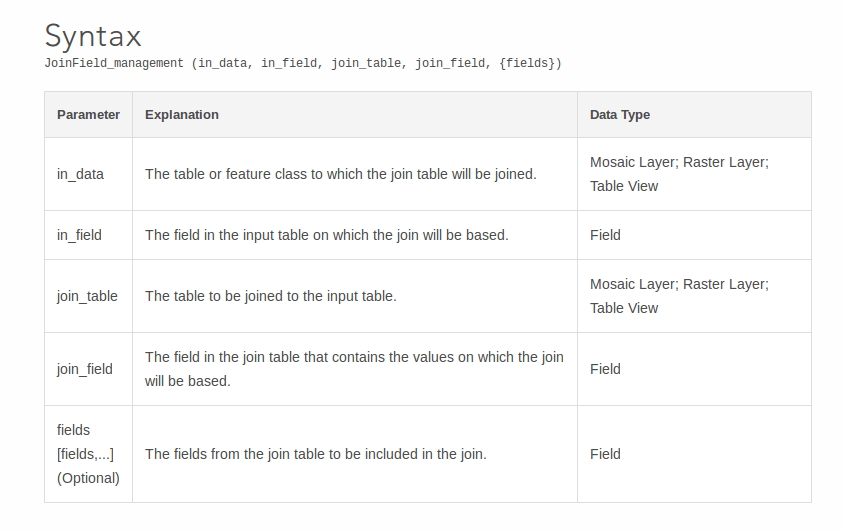Click the in_field Field data type
Viewport: 843px width, 531px height.
(x=605, y=235)
